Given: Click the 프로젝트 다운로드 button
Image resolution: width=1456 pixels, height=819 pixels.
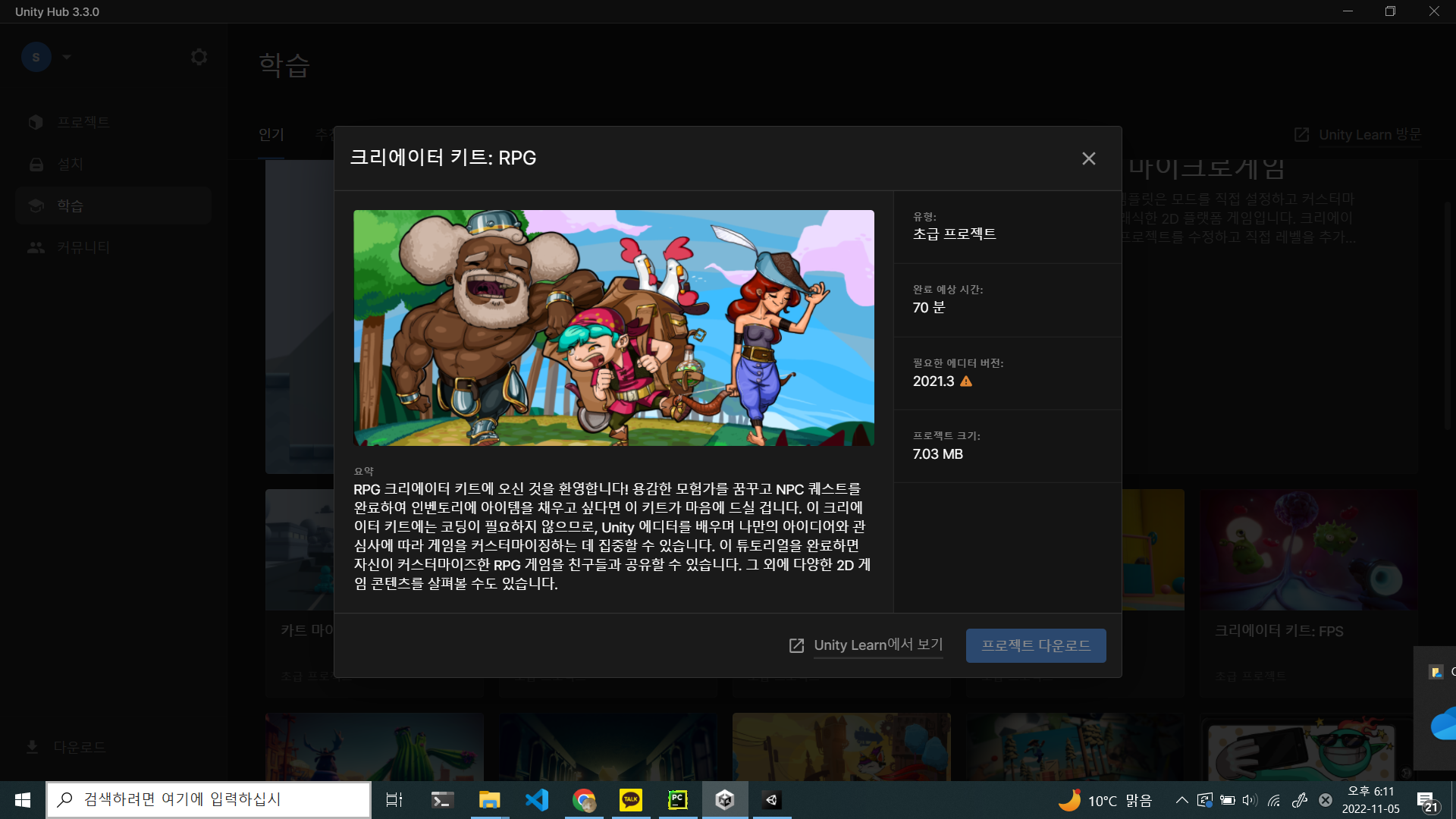Looking at the screenshot, I should (1036, 645).
